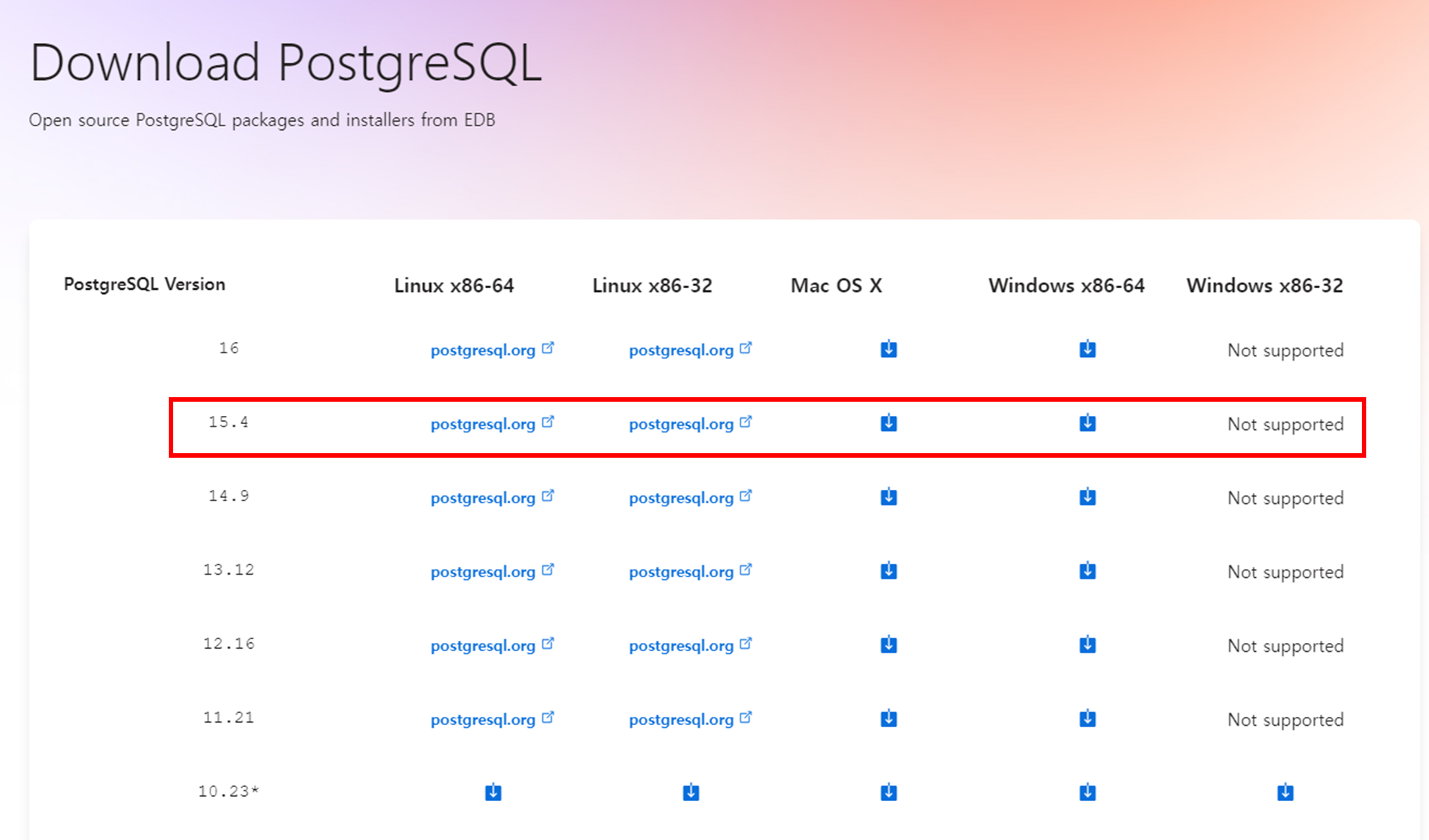This screenshot has height=840, width=1429.
Task: Click the Linux x86-64 column header
Action: point(454,285)
